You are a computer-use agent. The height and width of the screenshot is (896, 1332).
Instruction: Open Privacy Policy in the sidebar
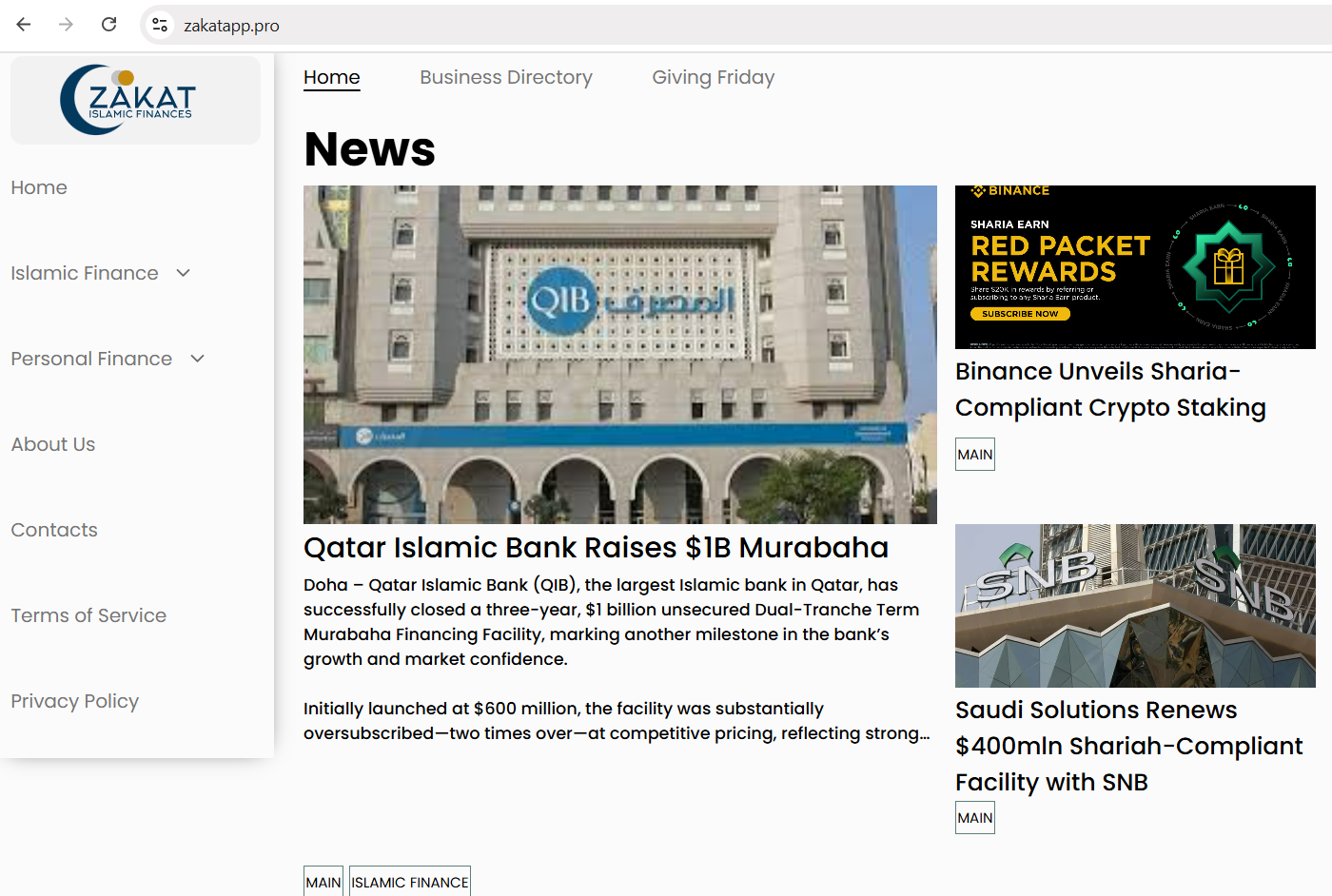(75, 701)
